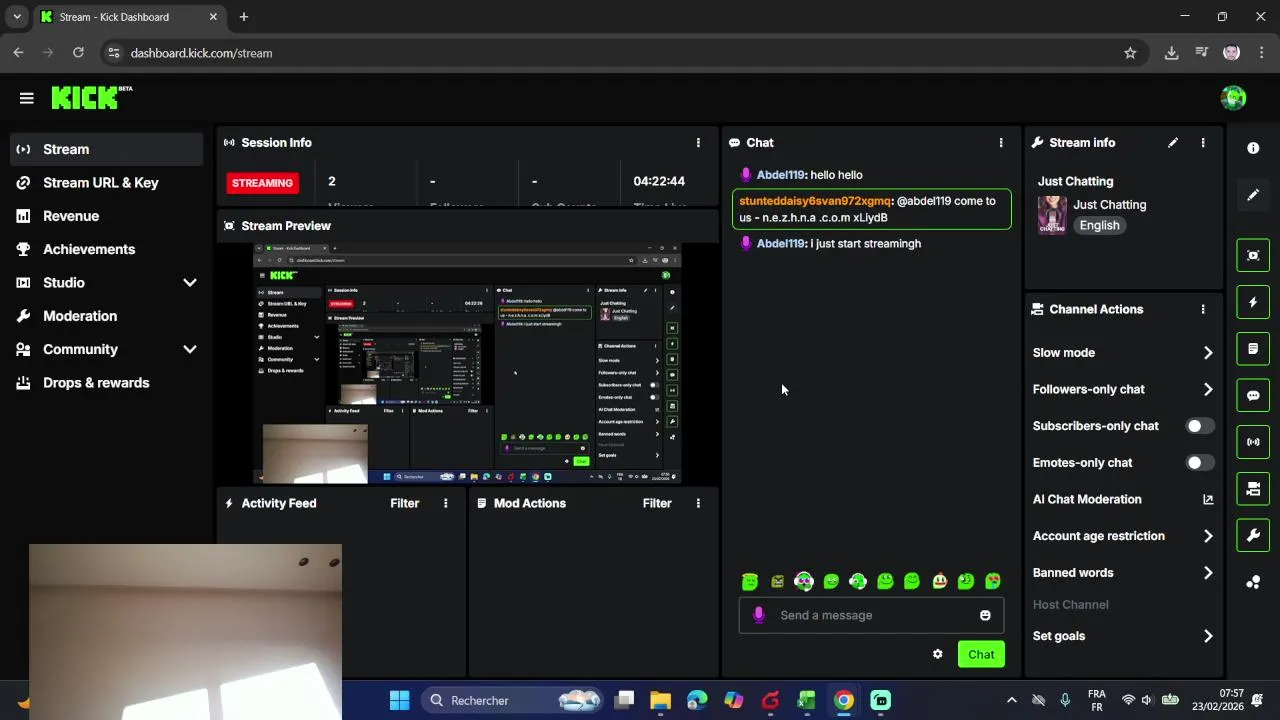Image resolution: width=1280 pixels, height=720 pixels.
Task: Send message with green Chat button
Action: point(981,654)
